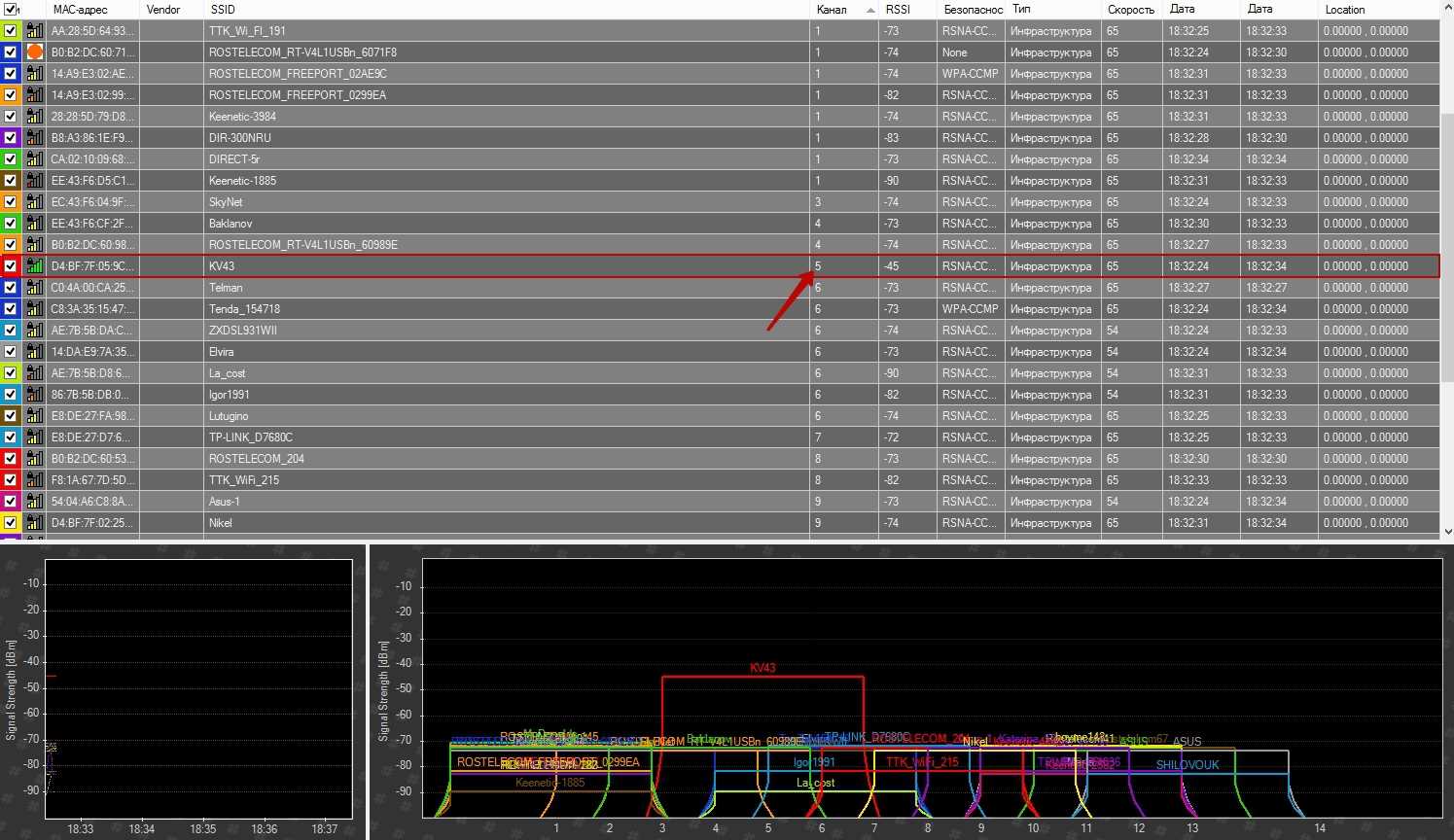Click the signal icon for ROSTELECOM_FREEPORT_0299EA

pos(34,95)
